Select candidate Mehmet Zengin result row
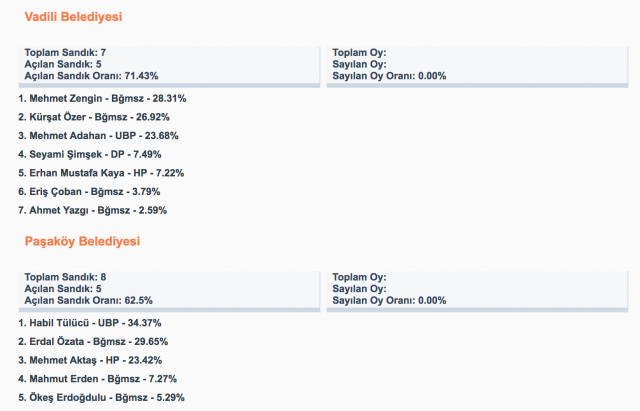 coord(102,99)
